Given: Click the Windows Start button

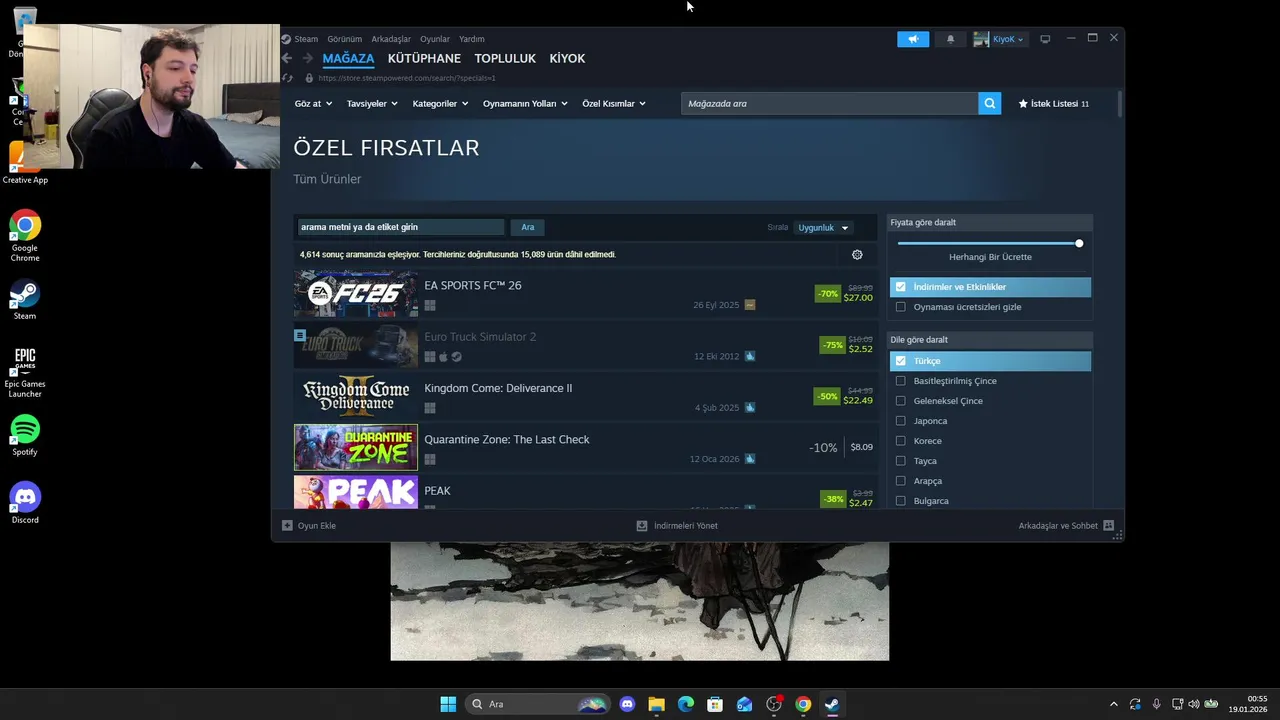Looking at the screenshot, I should [x=448, y=704].
